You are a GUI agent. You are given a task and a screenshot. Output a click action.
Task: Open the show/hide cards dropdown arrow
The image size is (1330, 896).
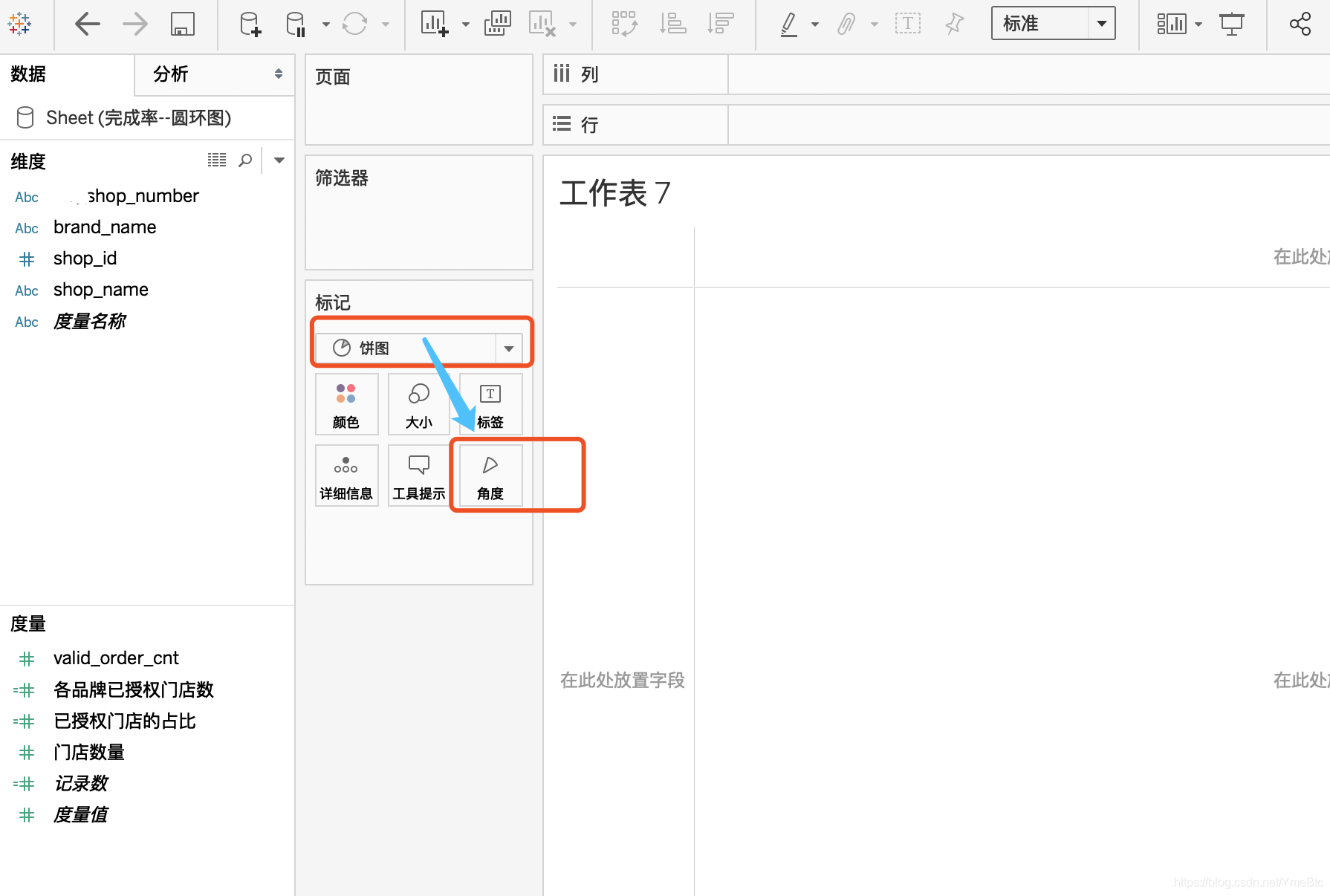point(1198,25)
